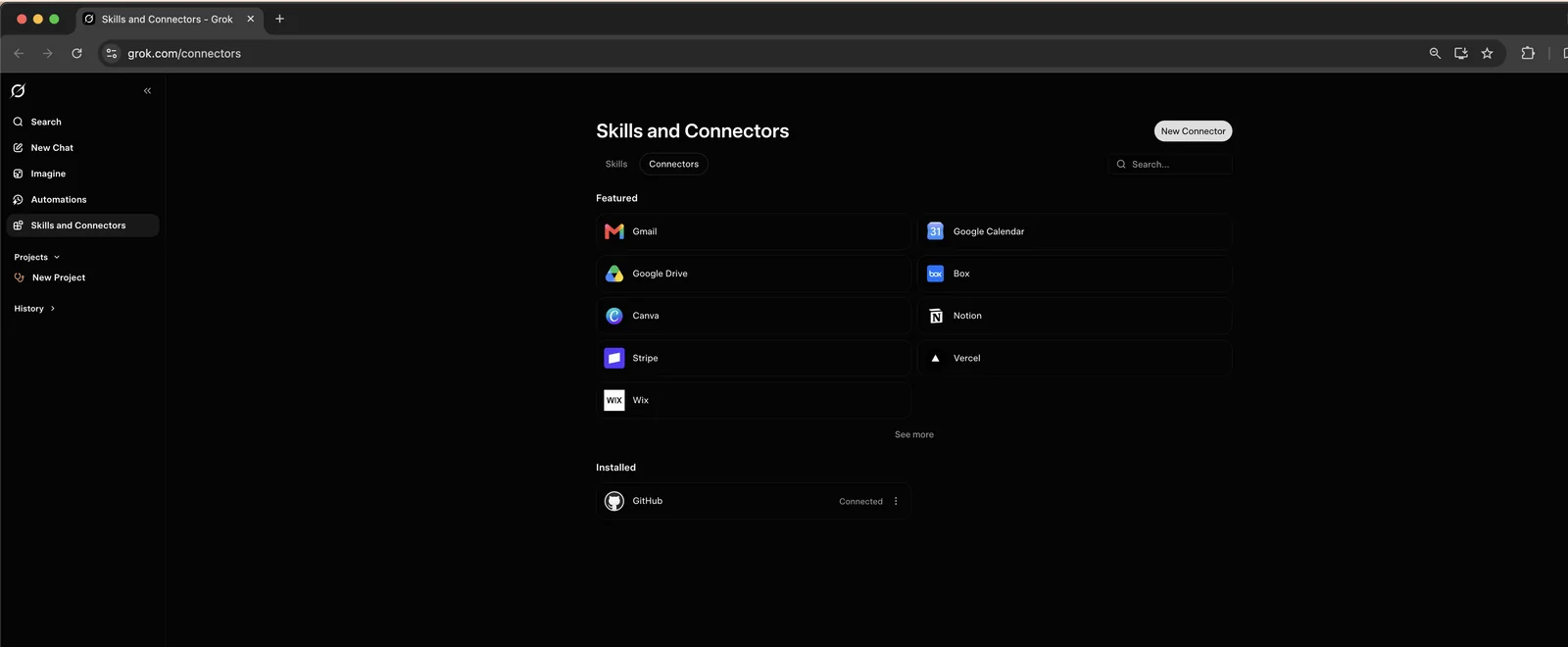1568x647 pixels.
Task: Create a New Project in sidebar
Action: click(82, 277)
